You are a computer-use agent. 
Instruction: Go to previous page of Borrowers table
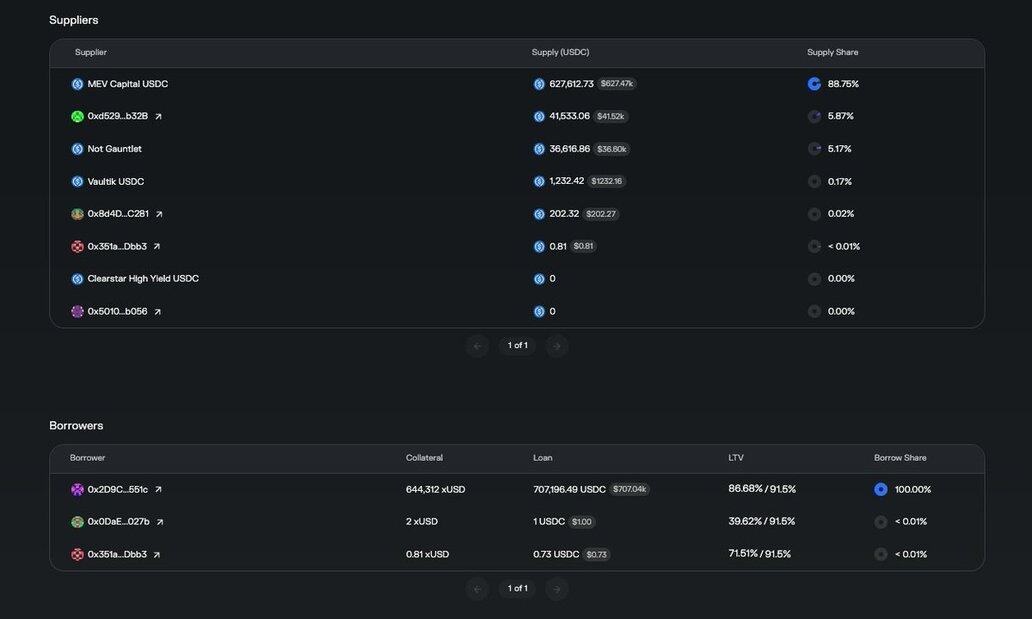tap(477, 589)
